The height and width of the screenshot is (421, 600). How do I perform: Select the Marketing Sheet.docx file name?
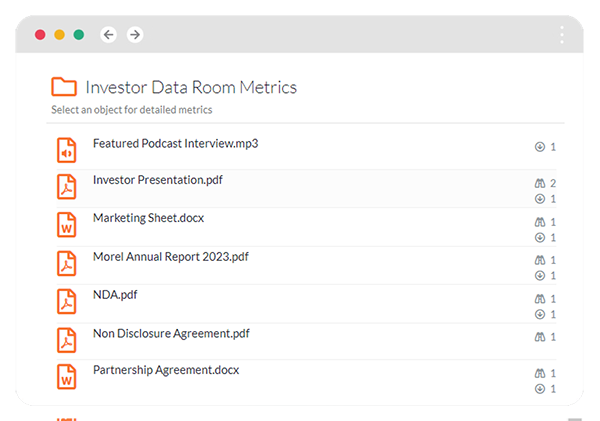pyautogui.click(x=148, y=218)
